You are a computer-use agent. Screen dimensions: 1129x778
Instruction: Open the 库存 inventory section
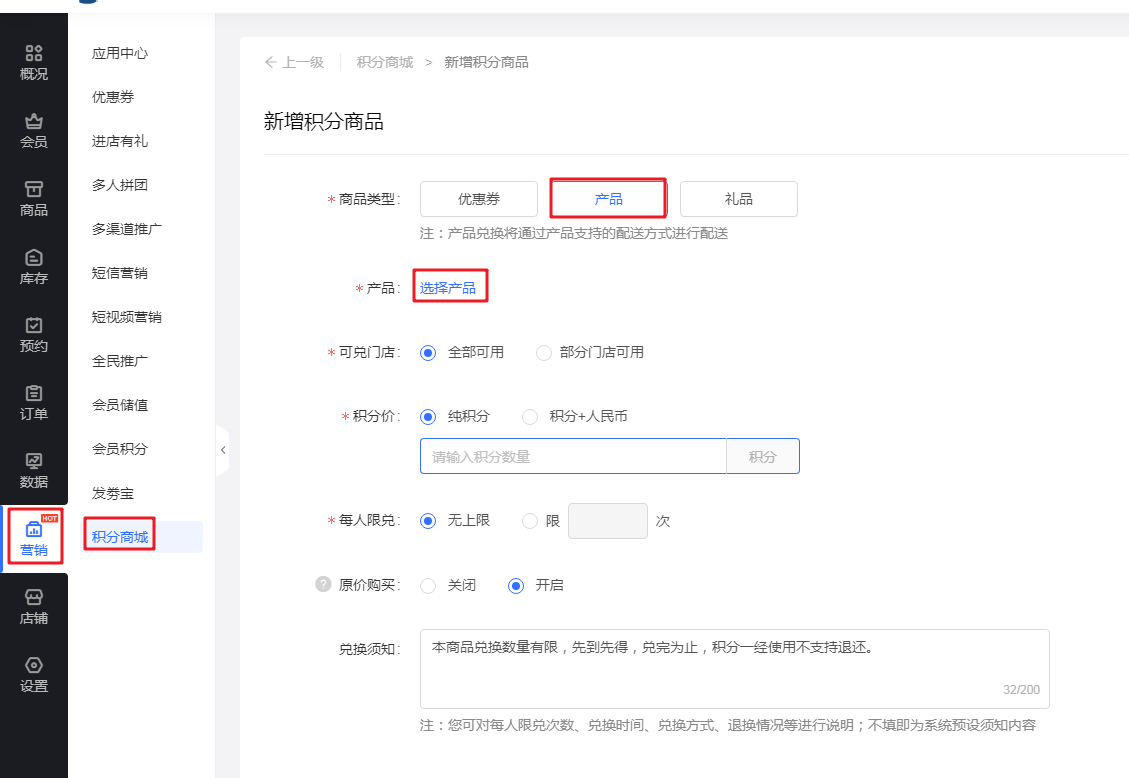pyautogui.click(x=34, y=267)
